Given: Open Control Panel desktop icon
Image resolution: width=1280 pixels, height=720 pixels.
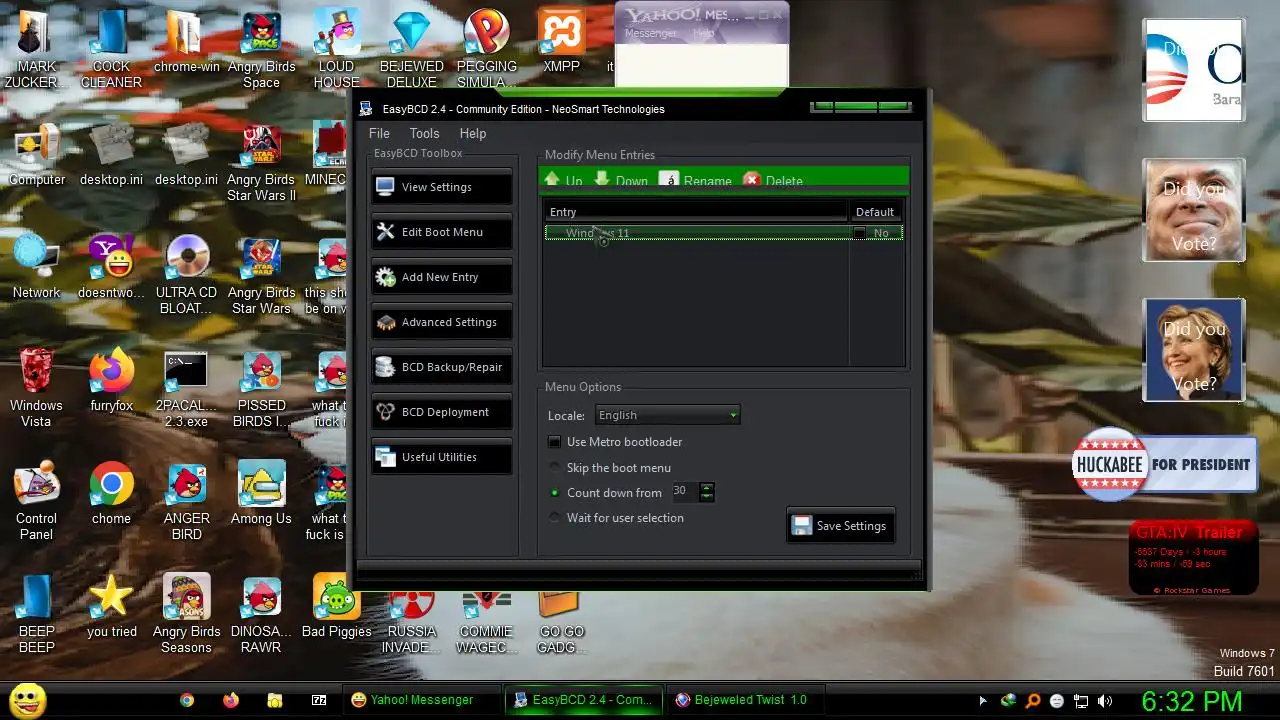Looking at the screenshot, I should [36, 501].
